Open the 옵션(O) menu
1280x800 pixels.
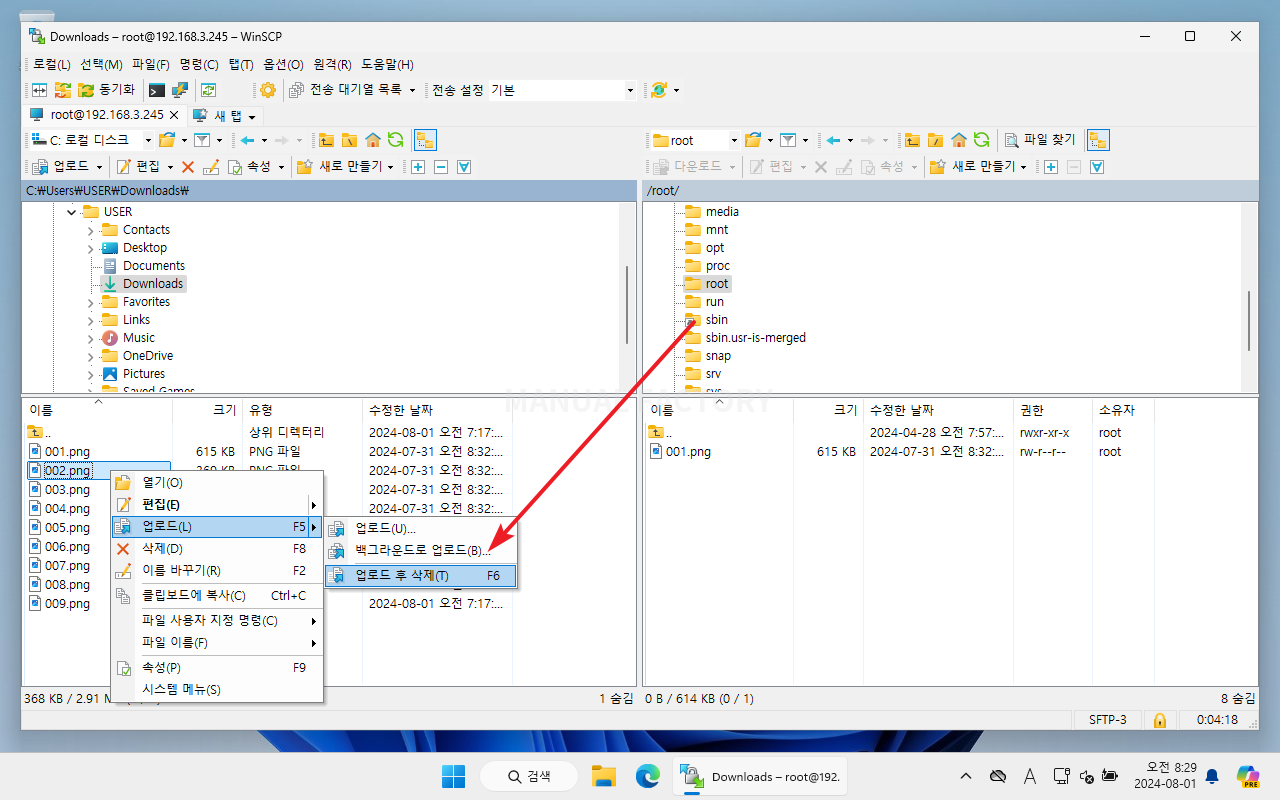point(281,64)
